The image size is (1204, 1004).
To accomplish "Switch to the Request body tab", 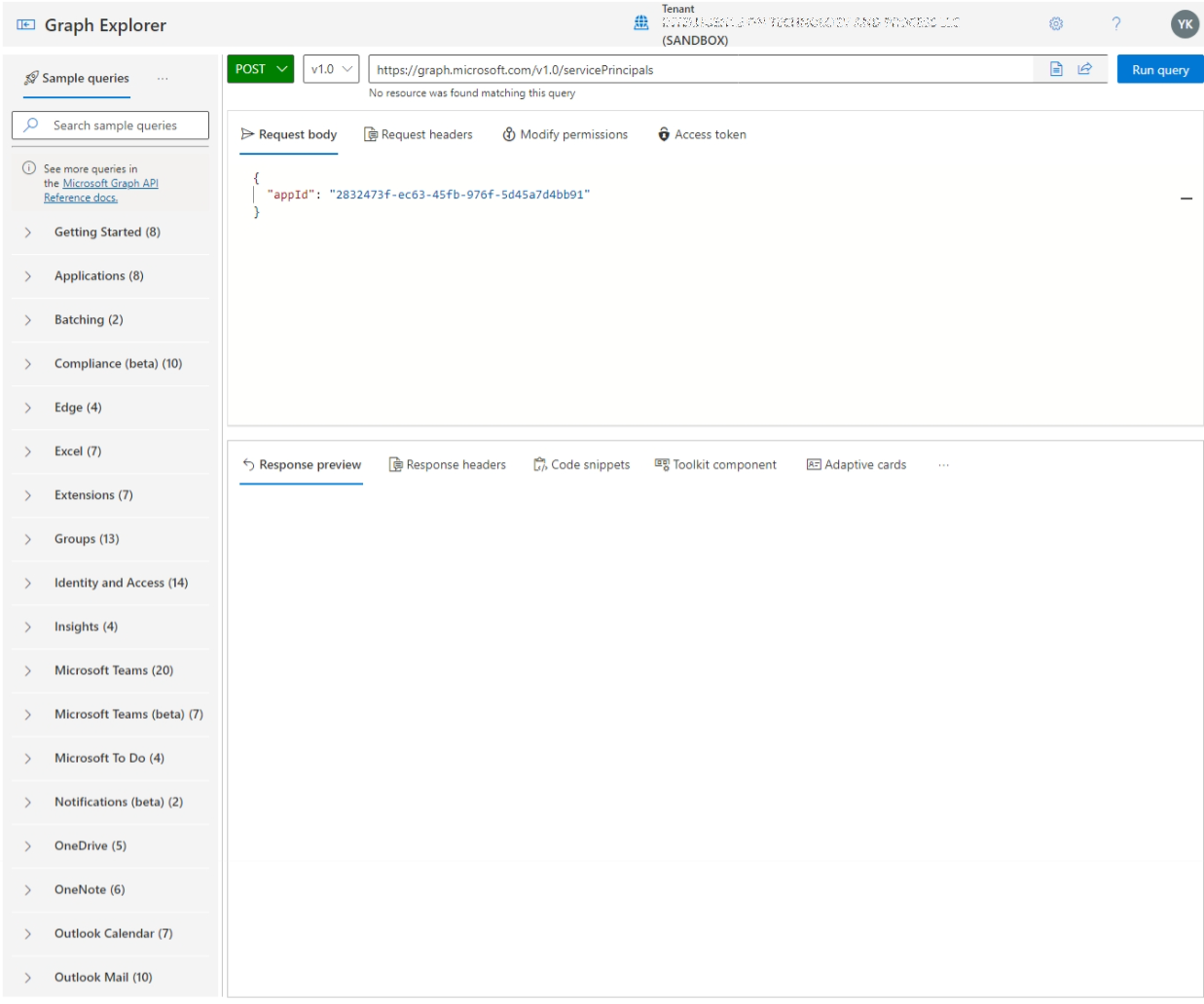I will coord(289,135).
